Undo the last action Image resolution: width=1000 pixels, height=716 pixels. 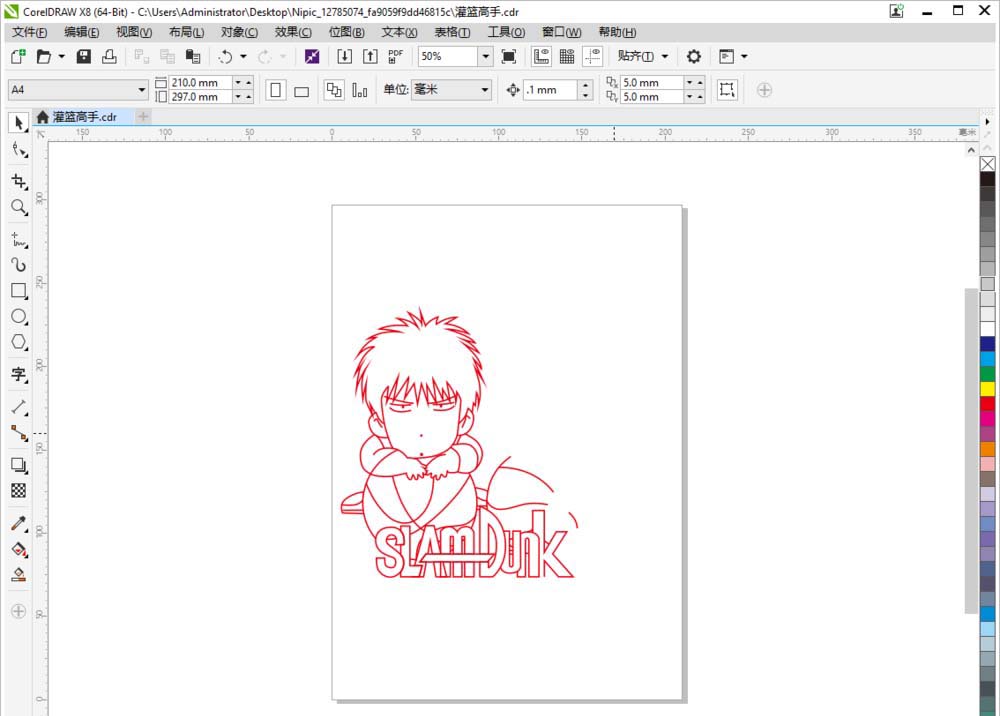225,57
